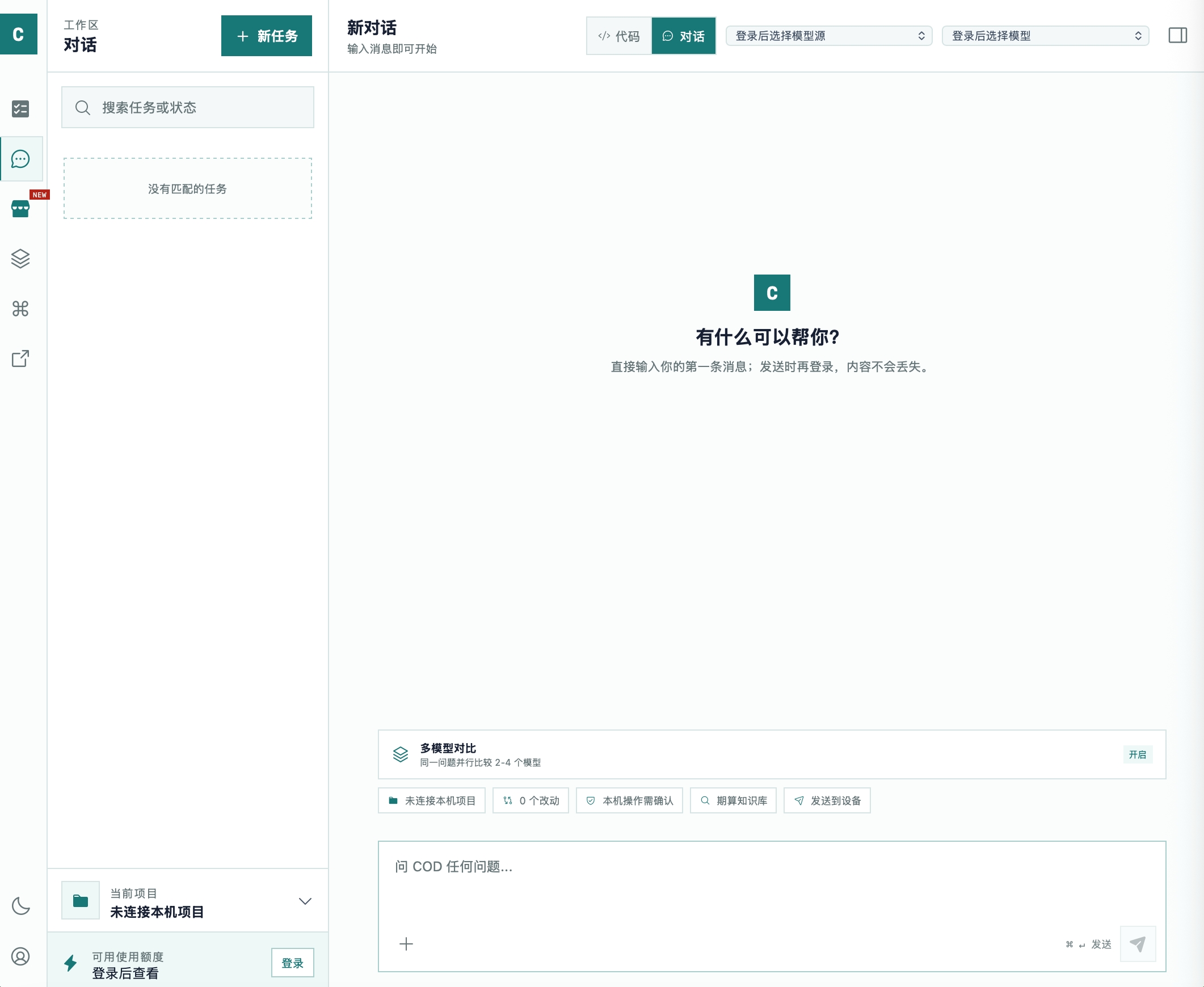This screenshot has height=987, width=1204.
Task: Click the 没有匹配的任务 placeholder box
Action: click(x=188, y=188)
